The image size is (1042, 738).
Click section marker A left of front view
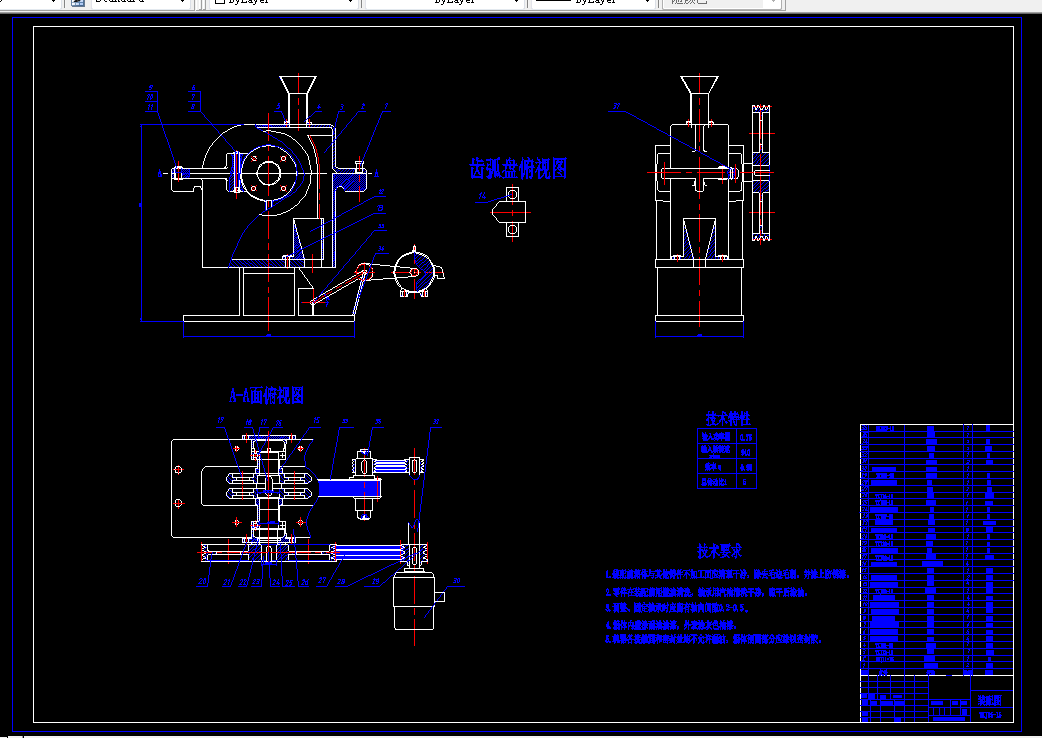pyautogui.click(x=159, y=174)
